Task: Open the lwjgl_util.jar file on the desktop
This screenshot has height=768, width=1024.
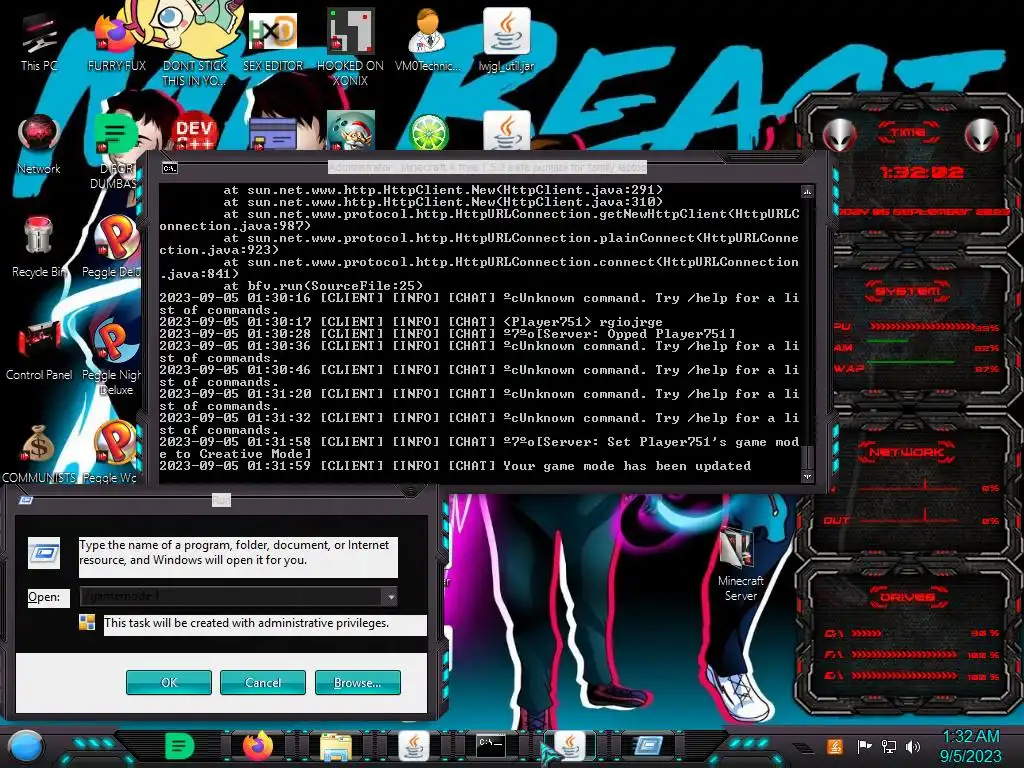Action: pyautogui.click(x=506, y=39)
